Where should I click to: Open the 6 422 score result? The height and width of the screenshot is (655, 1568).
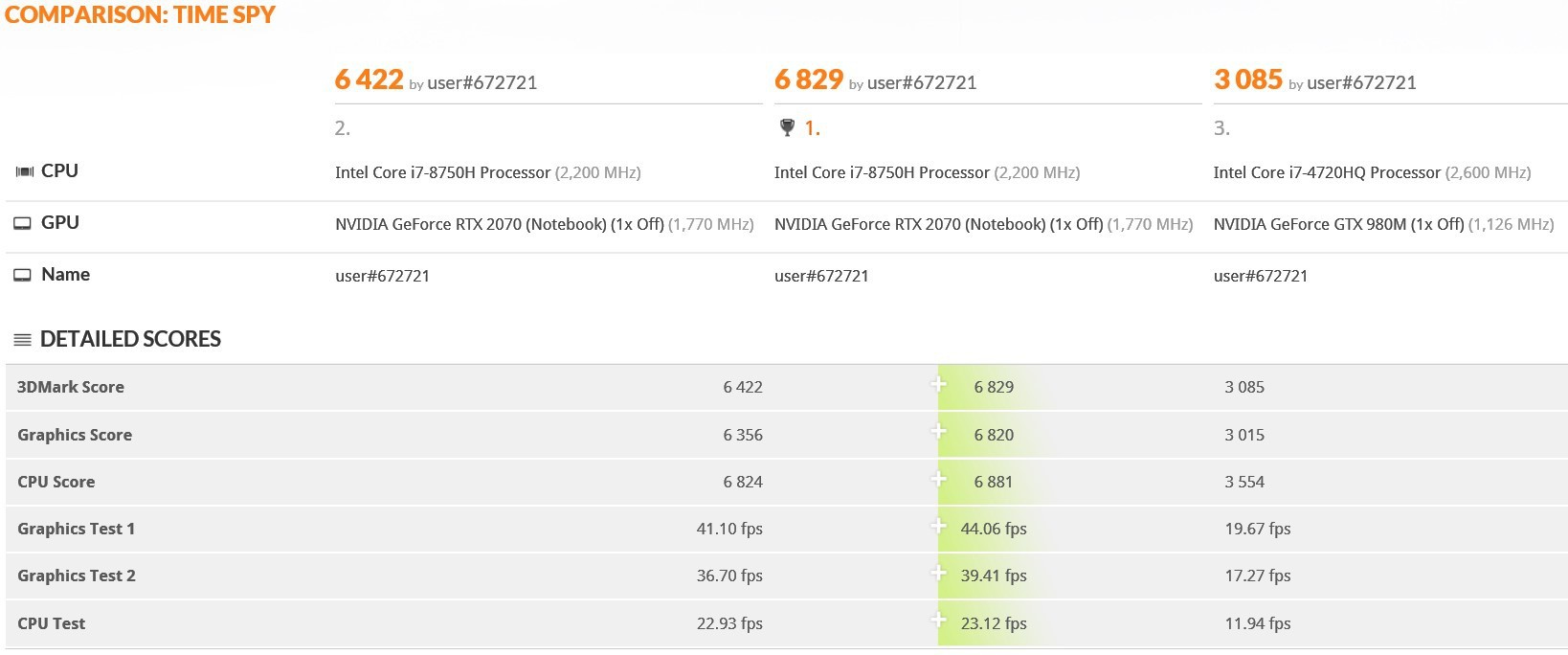[369, 79]
